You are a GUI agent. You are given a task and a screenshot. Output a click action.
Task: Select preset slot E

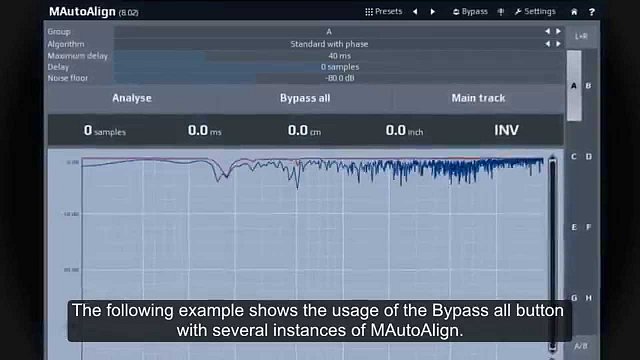click(x=574, y=227)
